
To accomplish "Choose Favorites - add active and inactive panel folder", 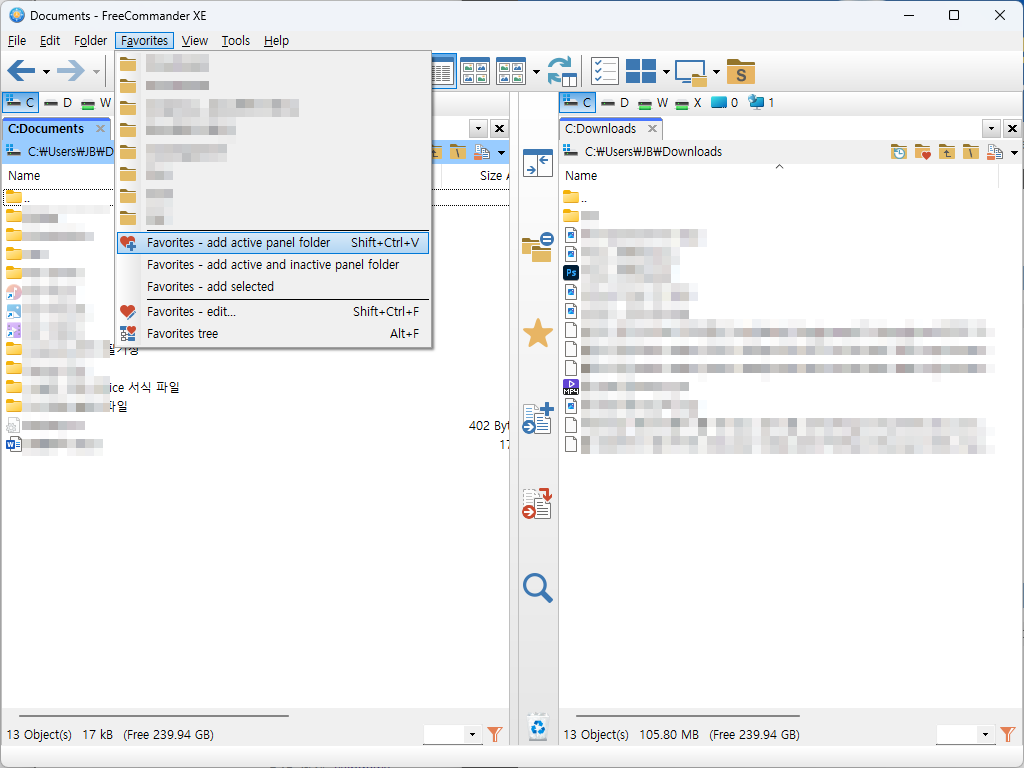I will pos(273,264).
